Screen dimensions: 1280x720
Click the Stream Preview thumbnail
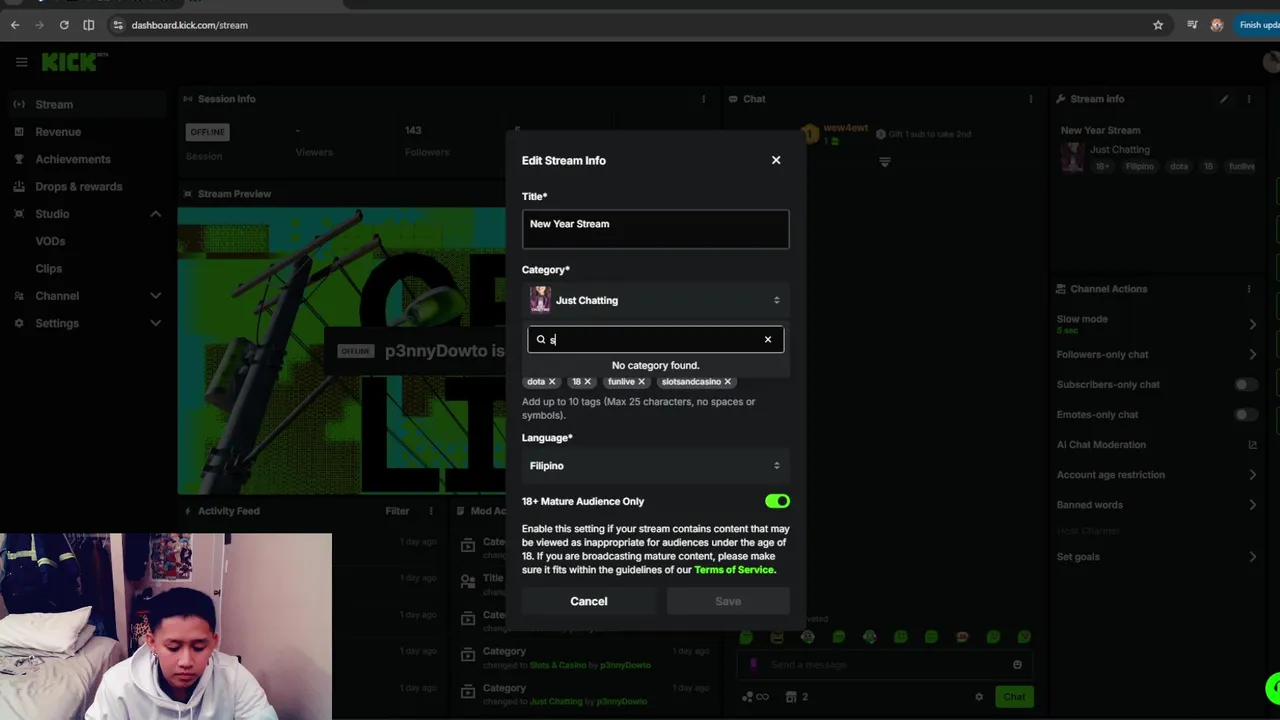coord(341,351)
